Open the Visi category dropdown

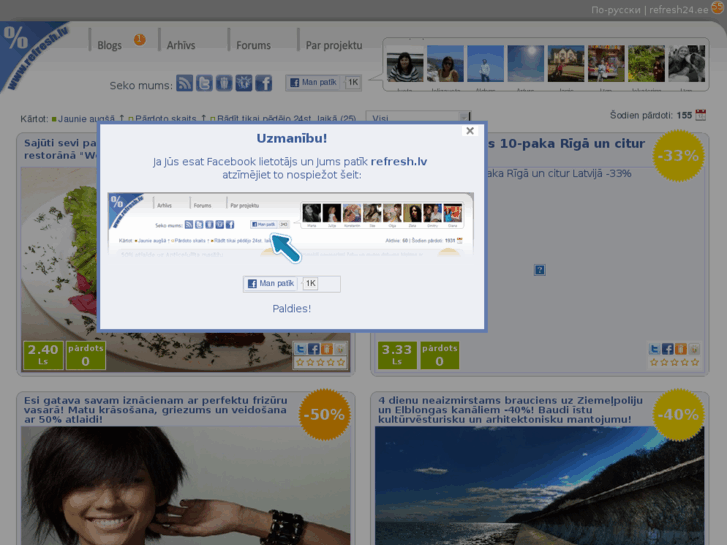click(x=418, y=117)
